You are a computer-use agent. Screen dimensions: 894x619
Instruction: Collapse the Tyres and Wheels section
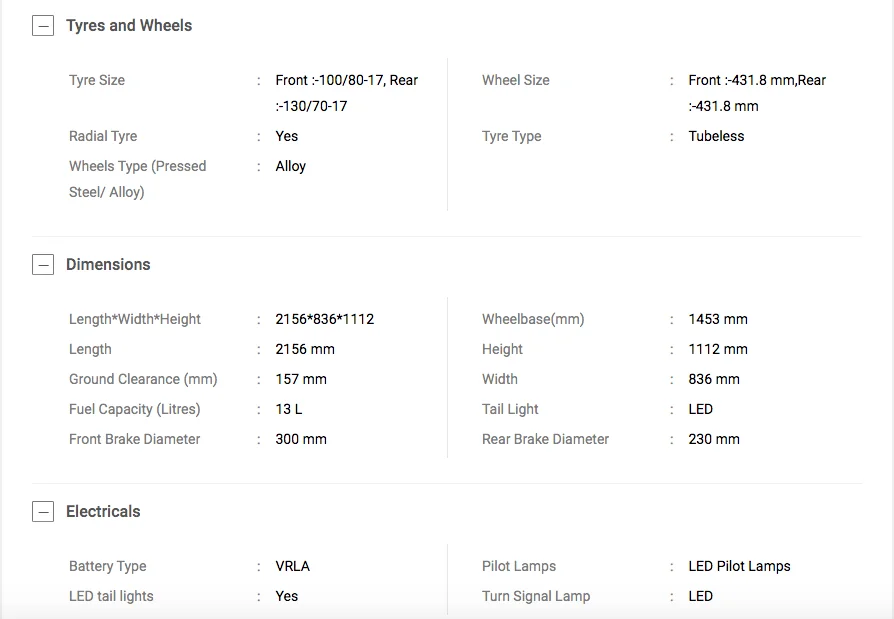[x=43, y=26]
